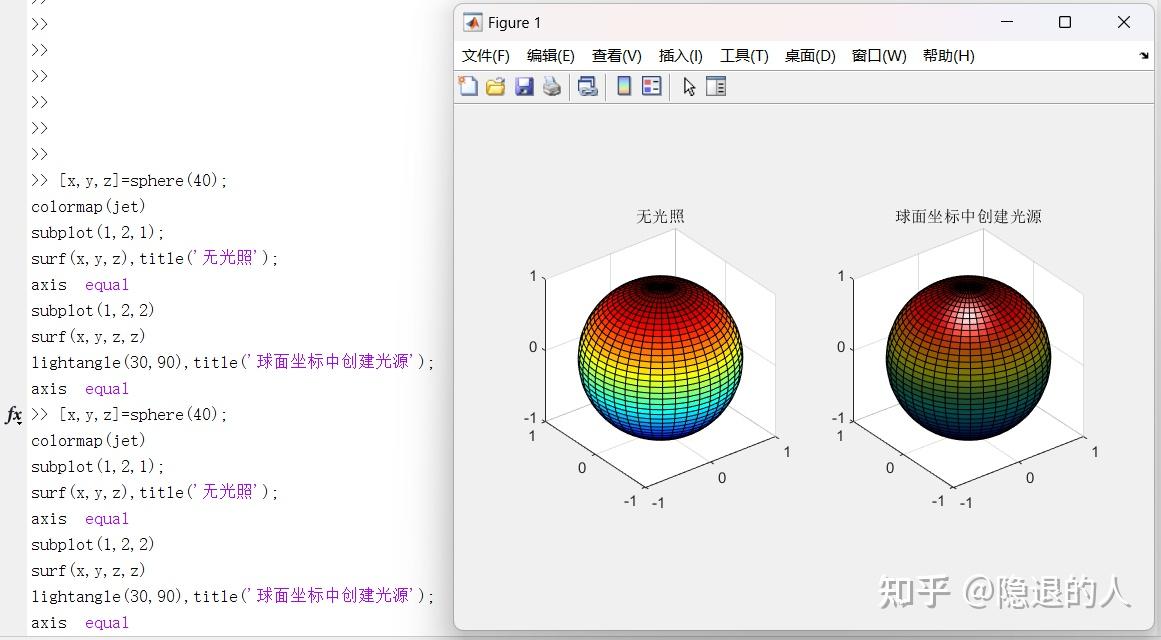Screen dimensions: 1161x640
Task: Click the Link Plot toolbar icon
Action: click(586, 86)
